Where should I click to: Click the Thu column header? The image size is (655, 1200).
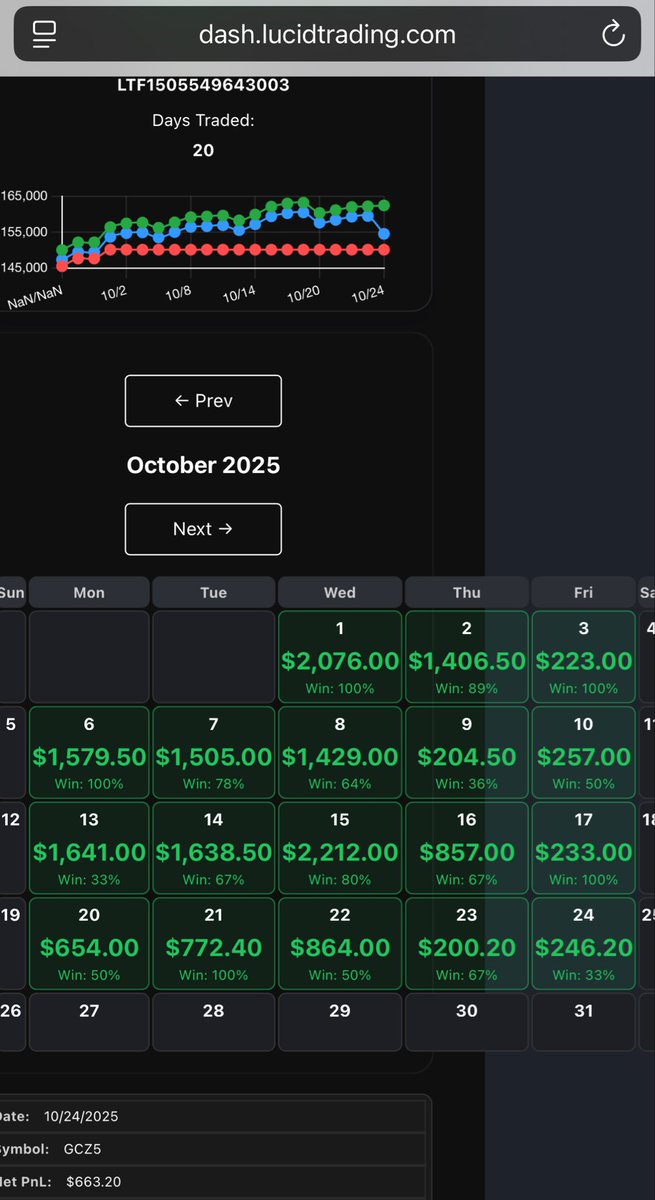click(467, 592)
